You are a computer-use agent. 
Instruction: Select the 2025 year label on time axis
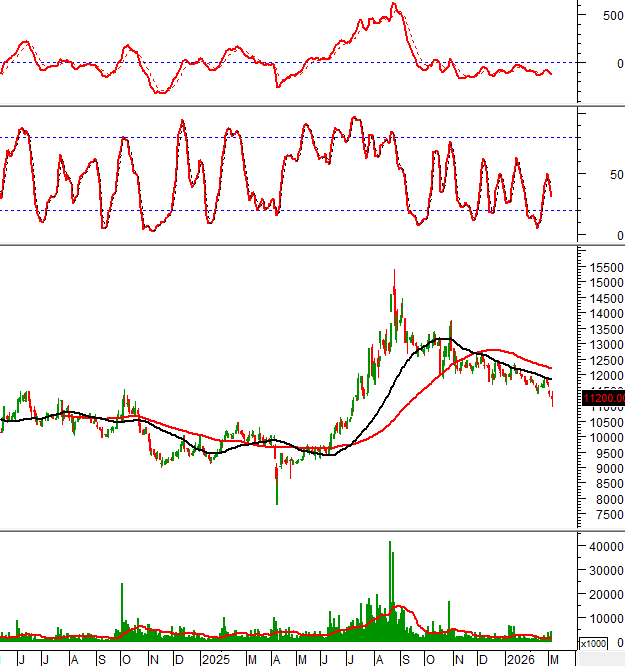(x=214, y=660)
